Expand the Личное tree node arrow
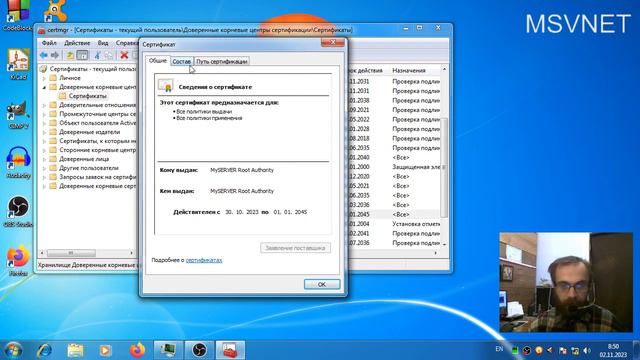640x360 pixels. coord(44,78)
